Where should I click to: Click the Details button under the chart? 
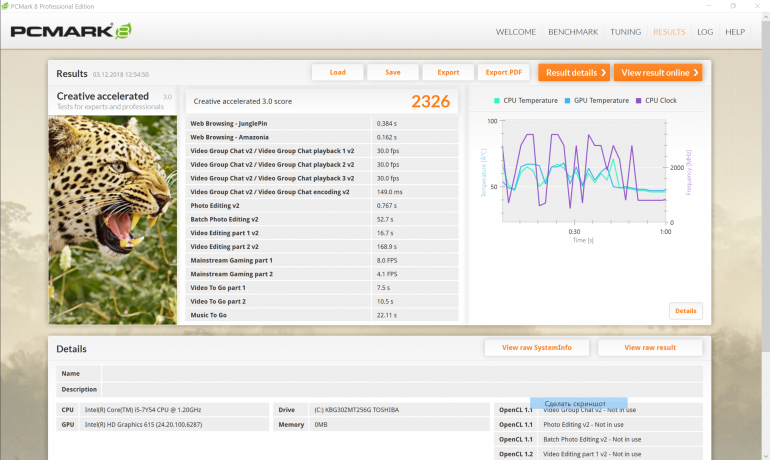point(685,311)
